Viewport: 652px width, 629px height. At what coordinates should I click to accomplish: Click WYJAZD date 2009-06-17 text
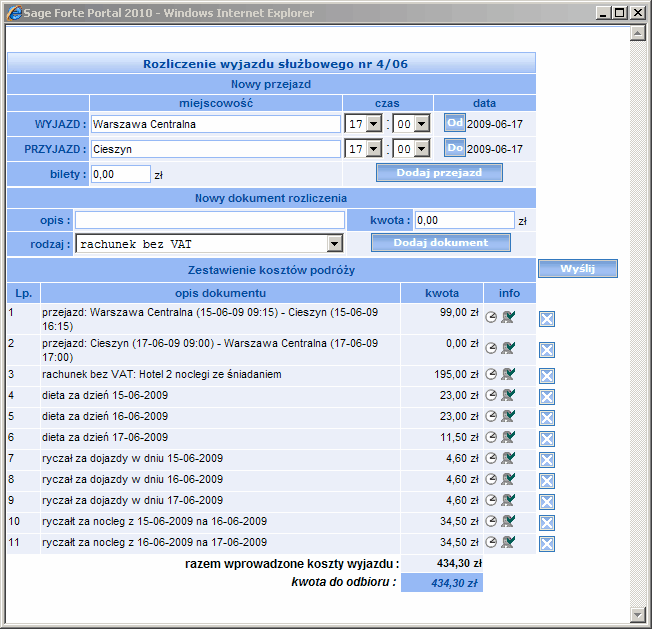click(494, 124)
